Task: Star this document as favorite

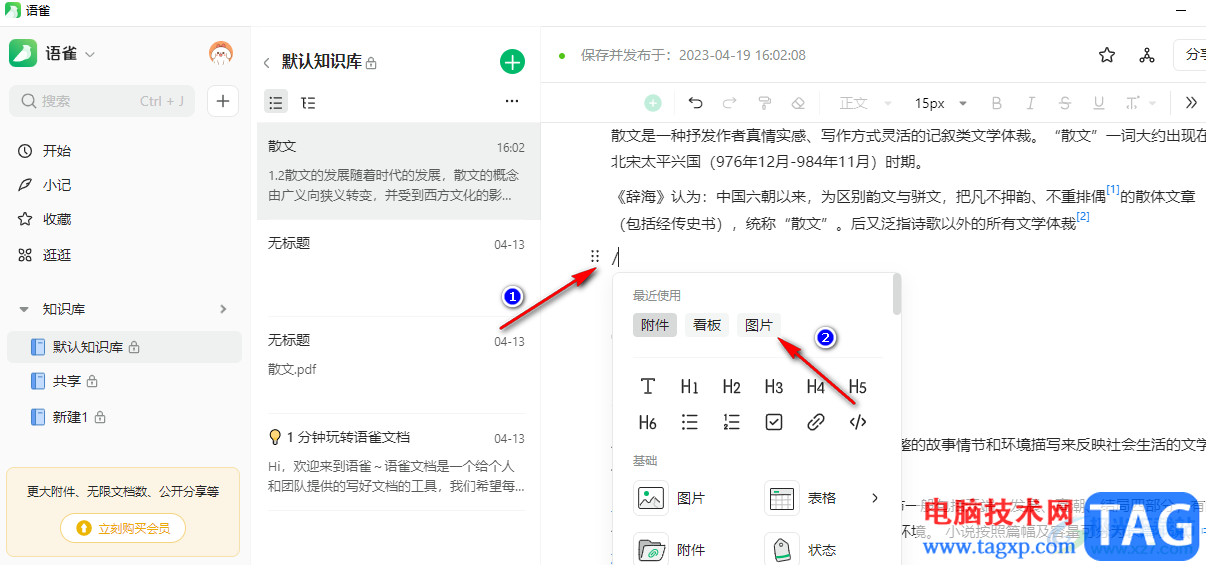Action: point(1107,55)
